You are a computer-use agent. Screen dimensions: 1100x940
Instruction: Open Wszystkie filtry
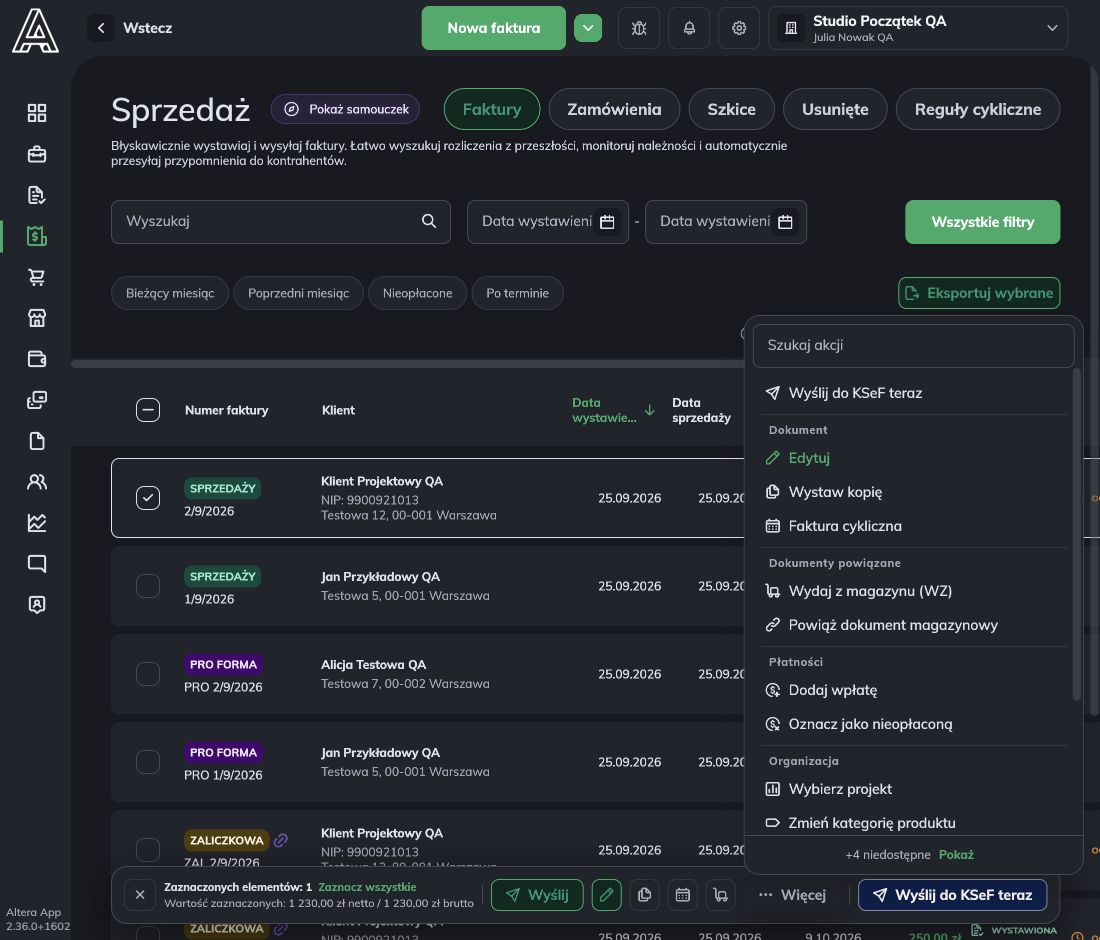pos(982,222)
